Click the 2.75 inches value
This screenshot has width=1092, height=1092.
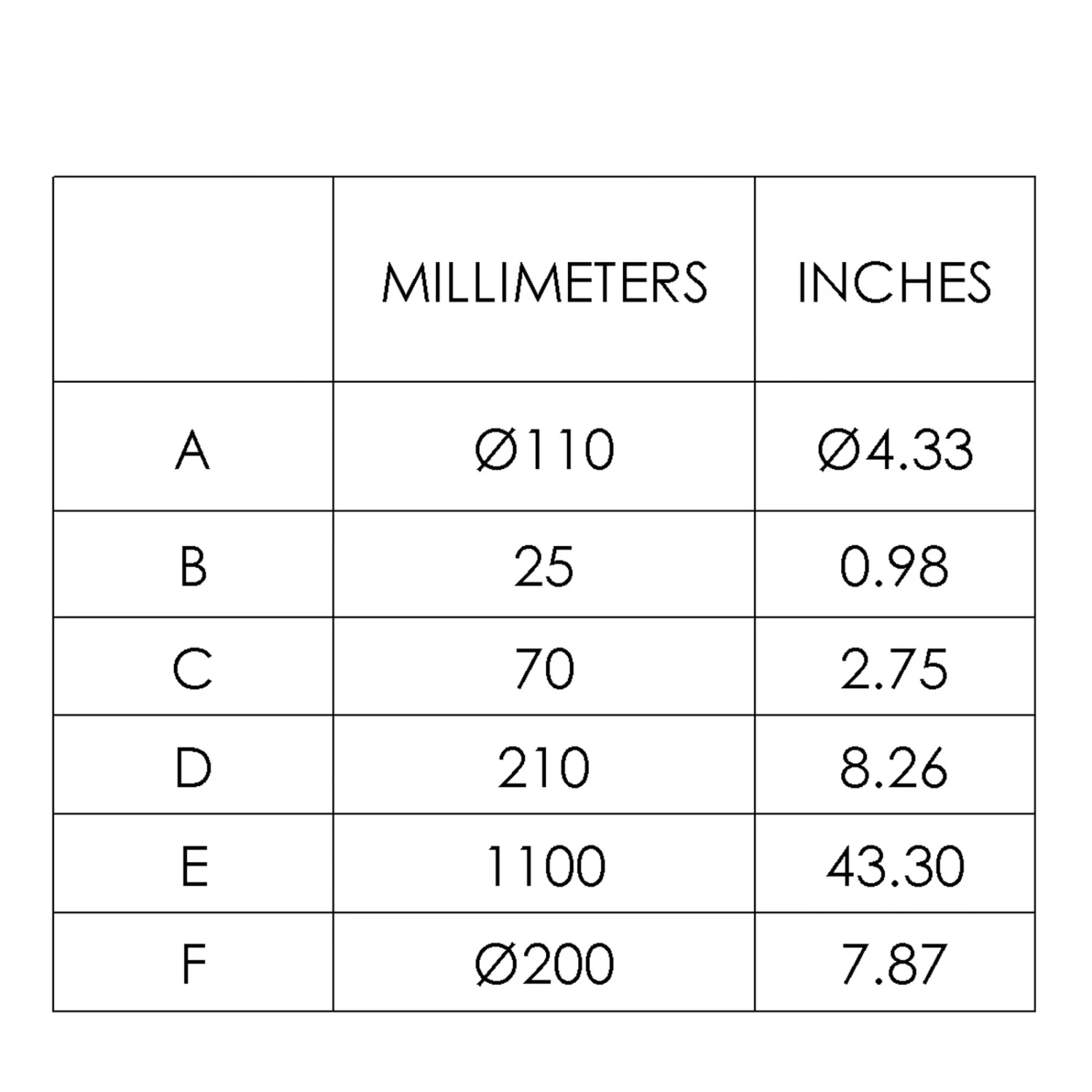pos(895,668)
